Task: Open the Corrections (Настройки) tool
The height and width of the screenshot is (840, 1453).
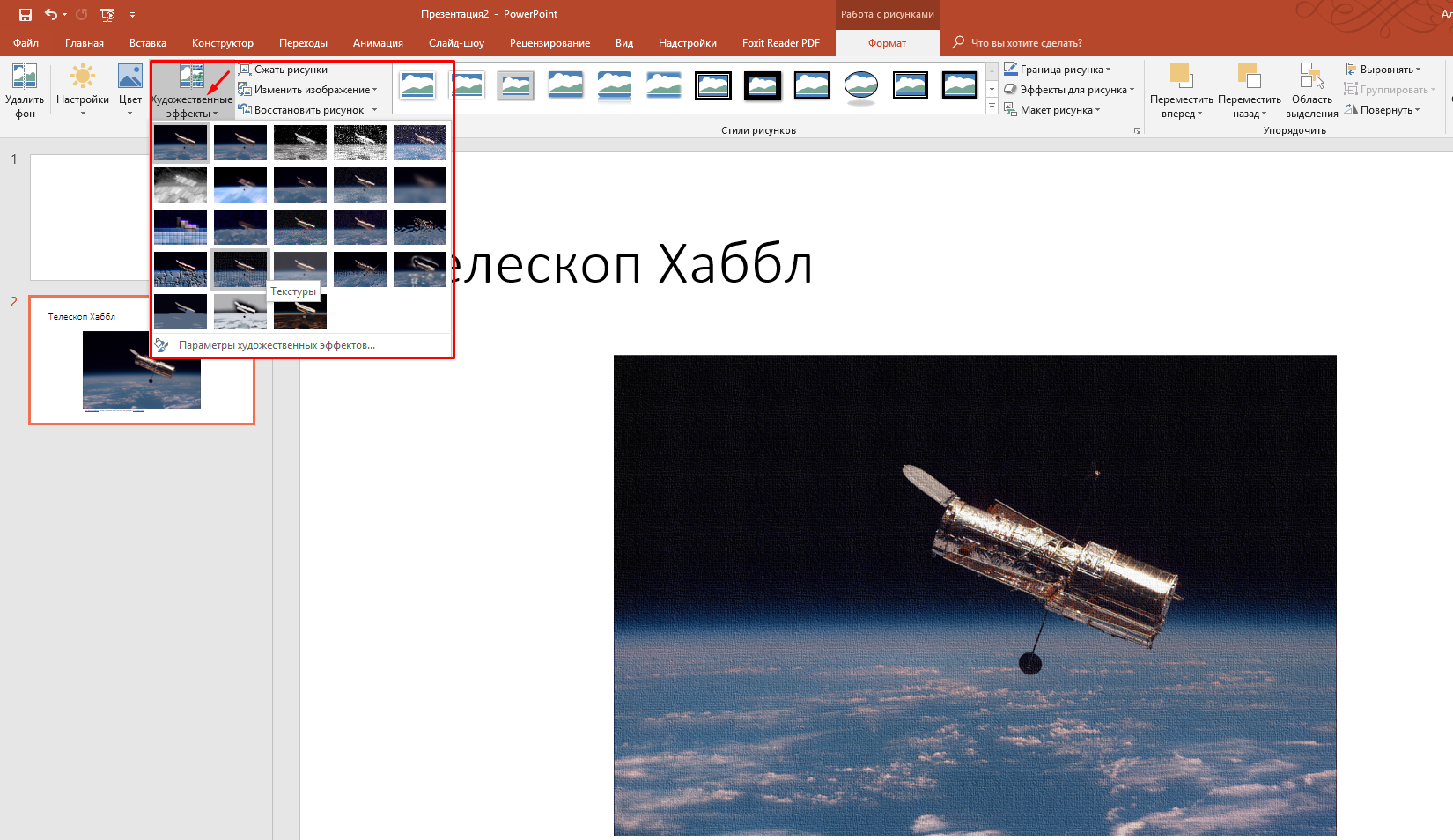Action: click(83, 77)
